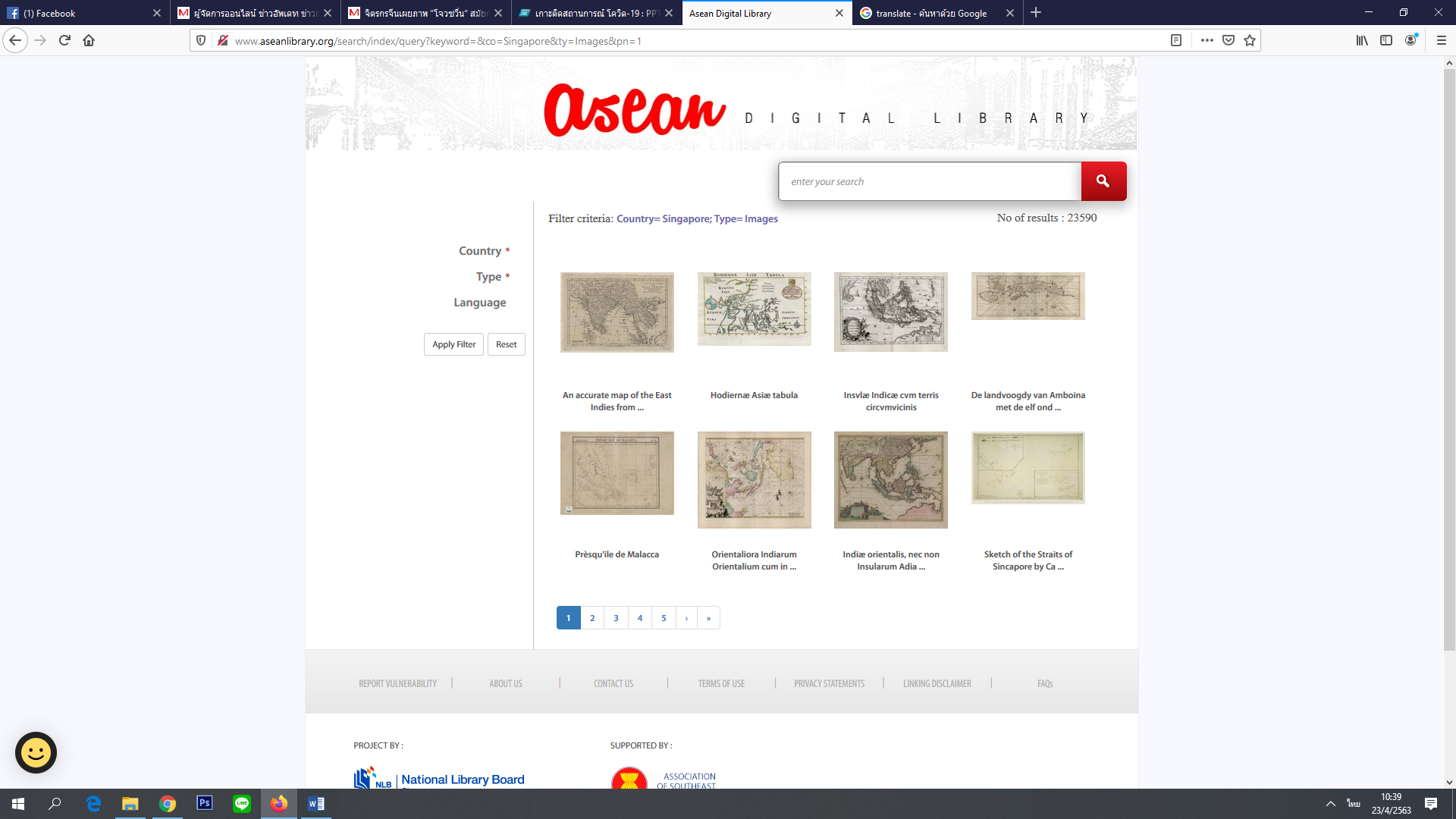Click the browser reload icon
Viewport: 1456px width, 819px height.
64,40
